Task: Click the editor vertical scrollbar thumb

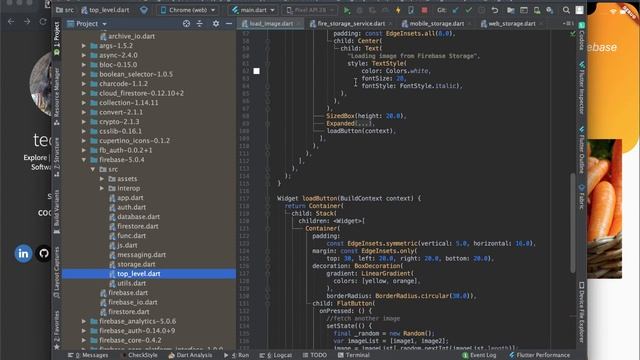Action: coord(573,222)
